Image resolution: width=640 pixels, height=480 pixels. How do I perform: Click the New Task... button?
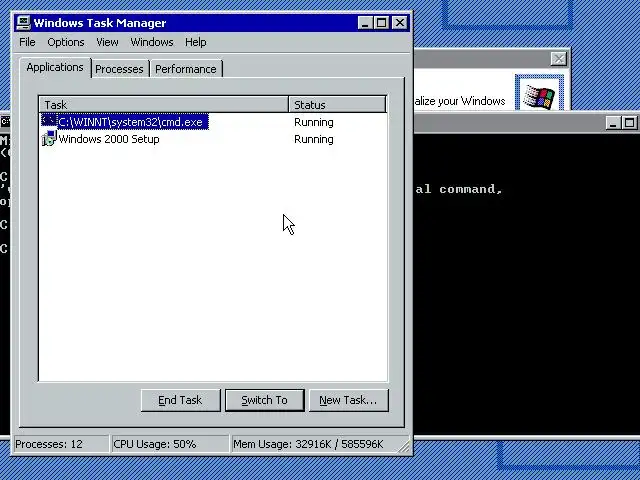coord(349,400)
